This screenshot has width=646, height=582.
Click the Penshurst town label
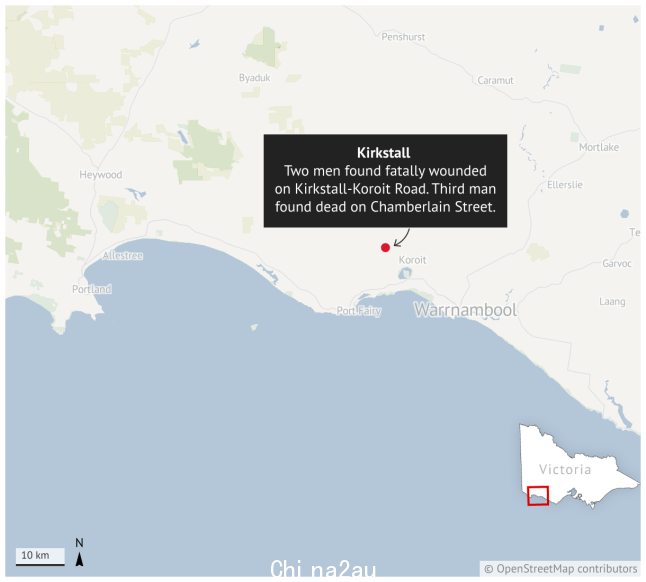(403, 37)
